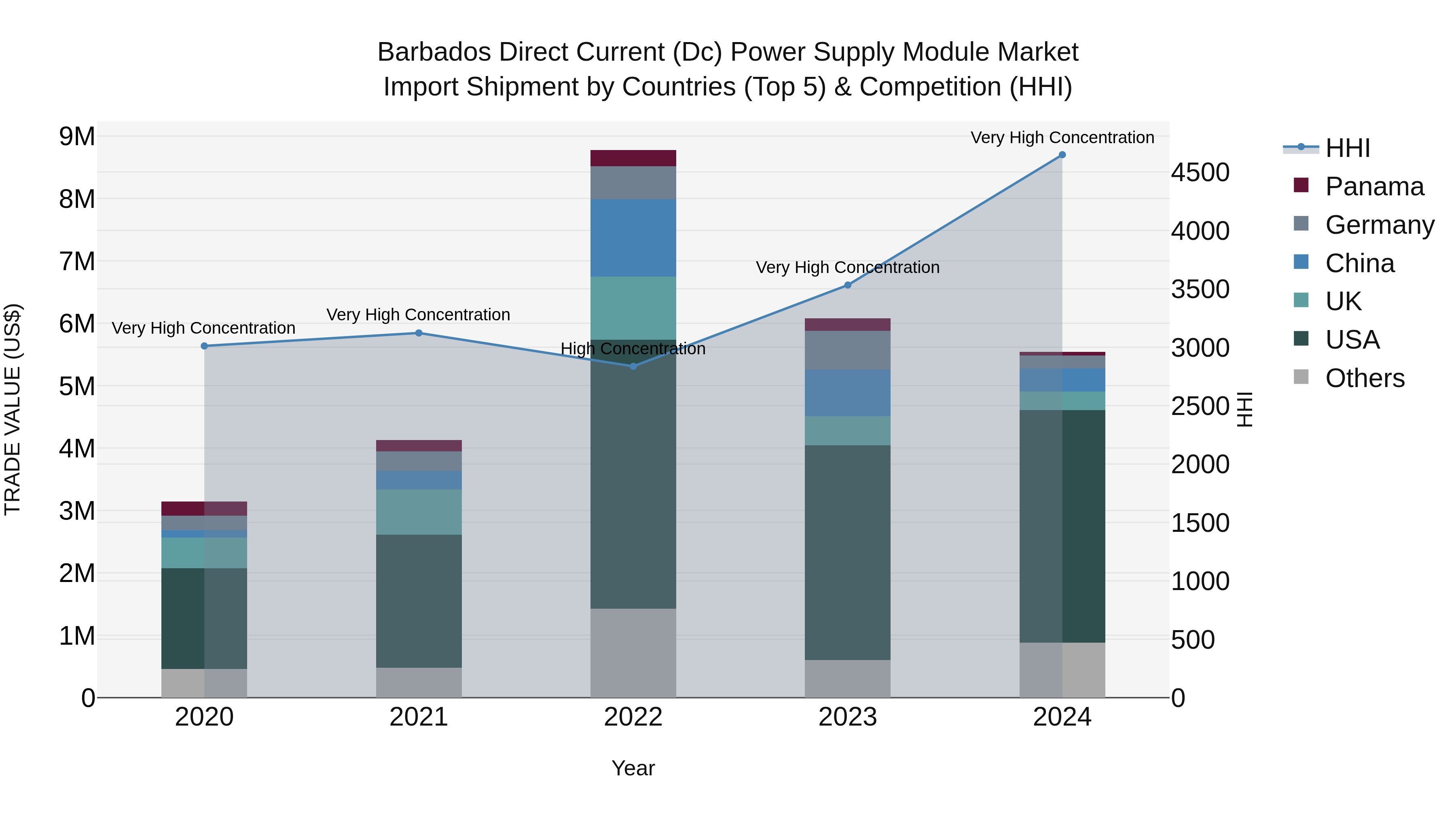Click the USA segment of 2020 bar
The height and width of the screenshot is (819, 1456).
(205, 619)
